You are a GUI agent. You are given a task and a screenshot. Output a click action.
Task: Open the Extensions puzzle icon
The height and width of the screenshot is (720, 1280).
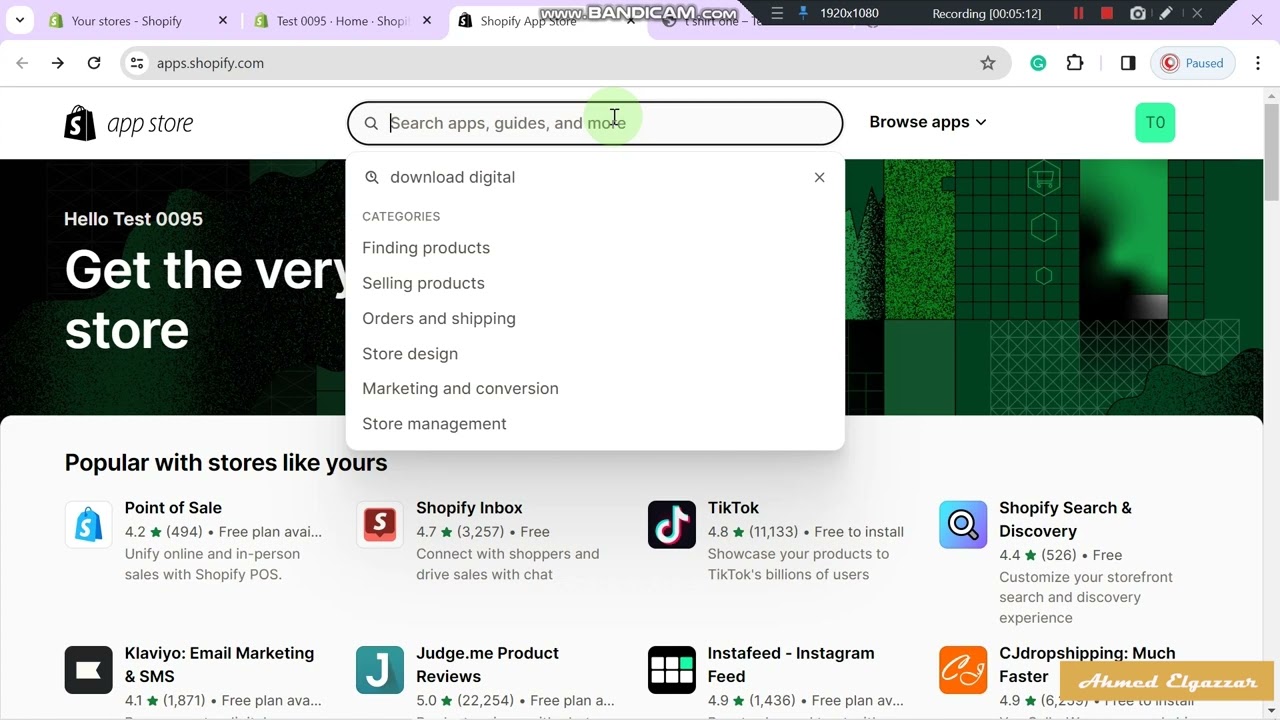[x=1075, y=63]
